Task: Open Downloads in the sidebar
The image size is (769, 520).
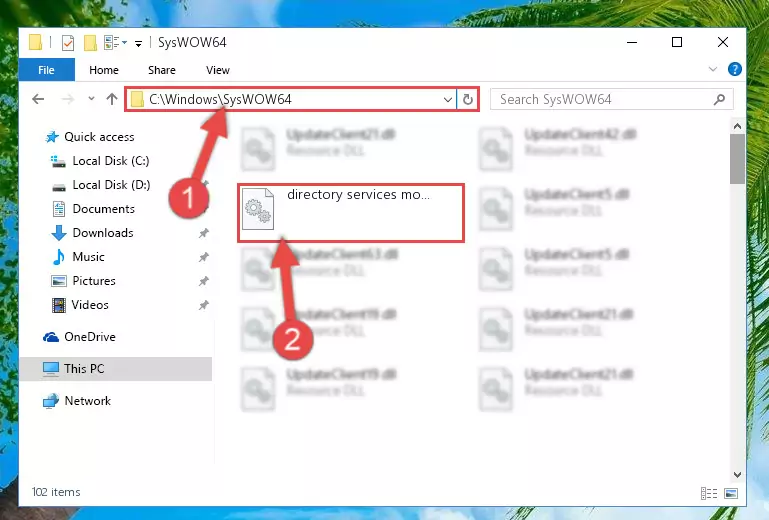Action: (x=103, y=233)
